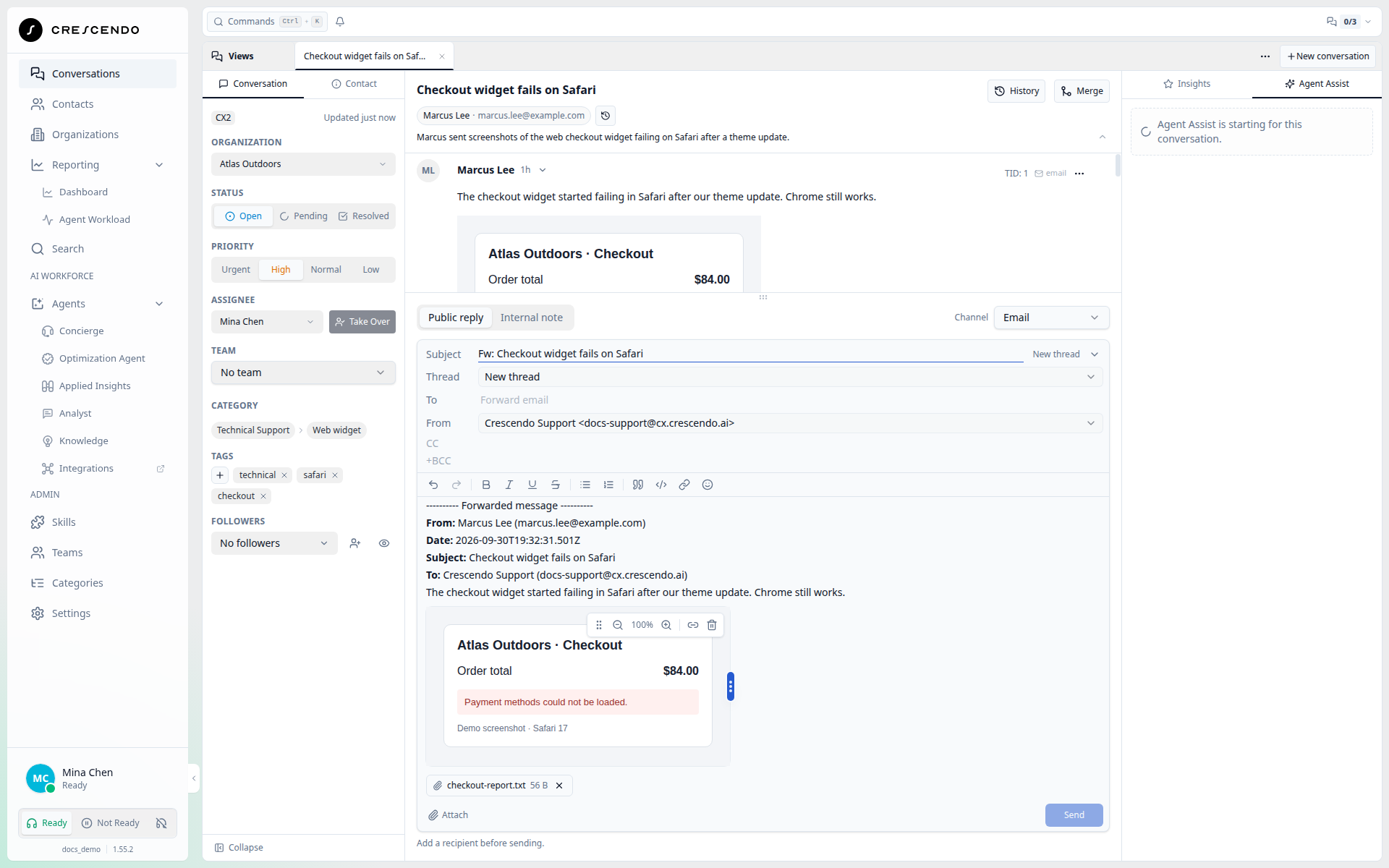The height and width of the screenshot is (868, 1389).
Task: Apply underline formatting in editor
Action: [x=532, y=485]
